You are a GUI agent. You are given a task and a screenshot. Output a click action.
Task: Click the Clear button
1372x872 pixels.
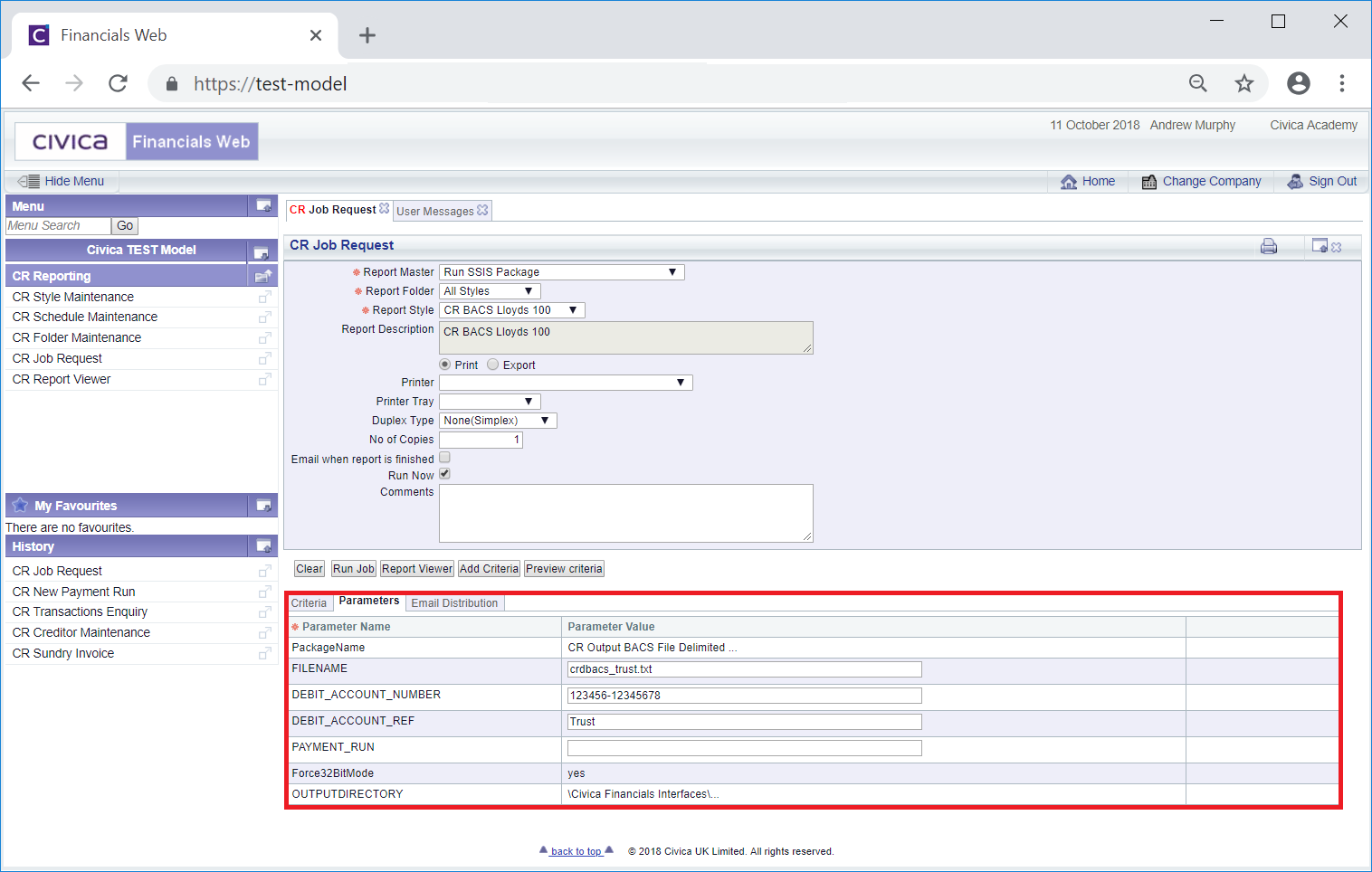coord(310,569)
